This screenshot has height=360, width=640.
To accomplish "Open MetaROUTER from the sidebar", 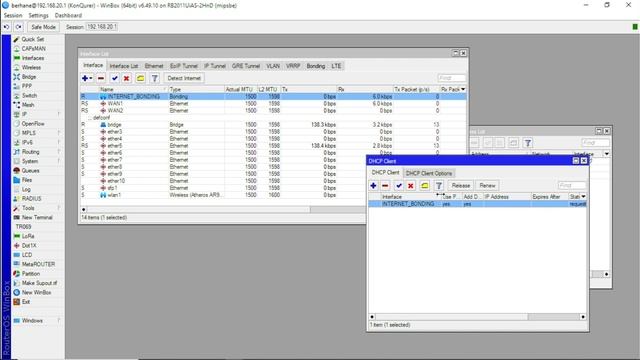I will point(38,264).
